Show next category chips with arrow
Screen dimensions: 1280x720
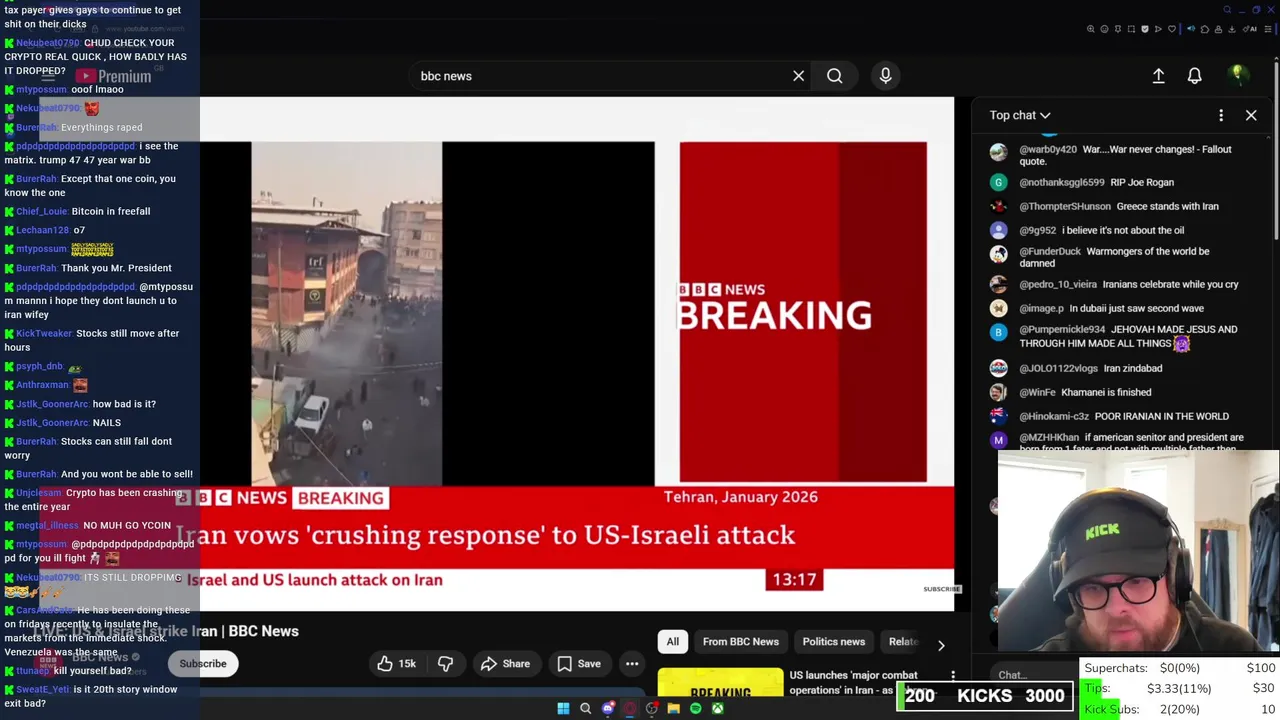[940, 645]
